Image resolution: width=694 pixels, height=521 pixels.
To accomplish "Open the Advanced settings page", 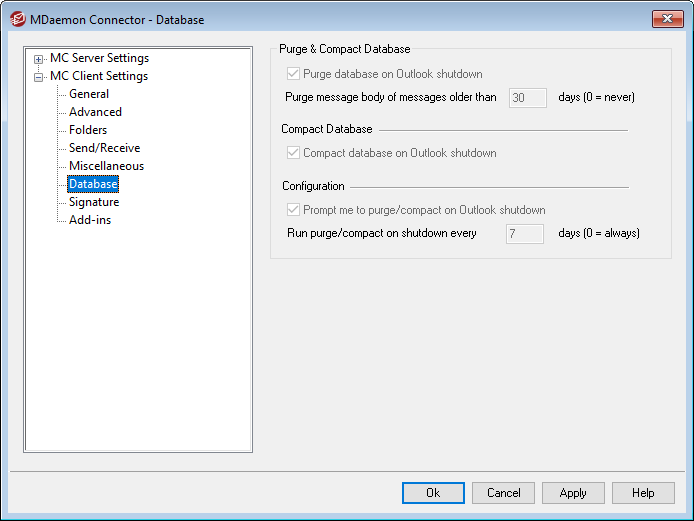I will click(x=95, y=112).
